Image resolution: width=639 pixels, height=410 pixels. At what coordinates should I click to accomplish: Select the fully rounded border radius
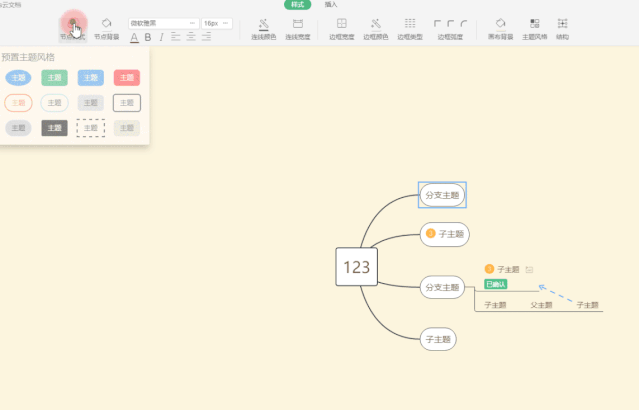click(463, 23)
